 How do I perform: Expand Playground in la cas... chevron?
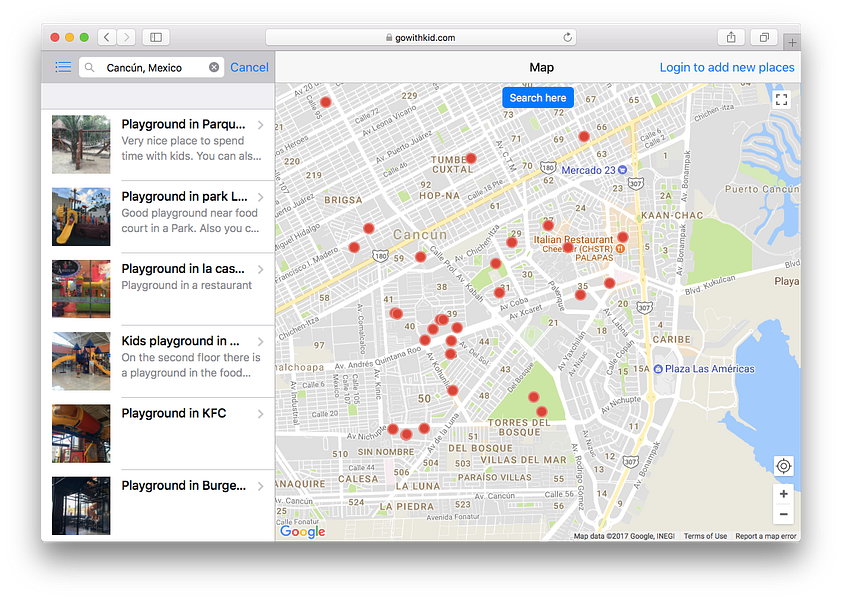coord(260,269)
